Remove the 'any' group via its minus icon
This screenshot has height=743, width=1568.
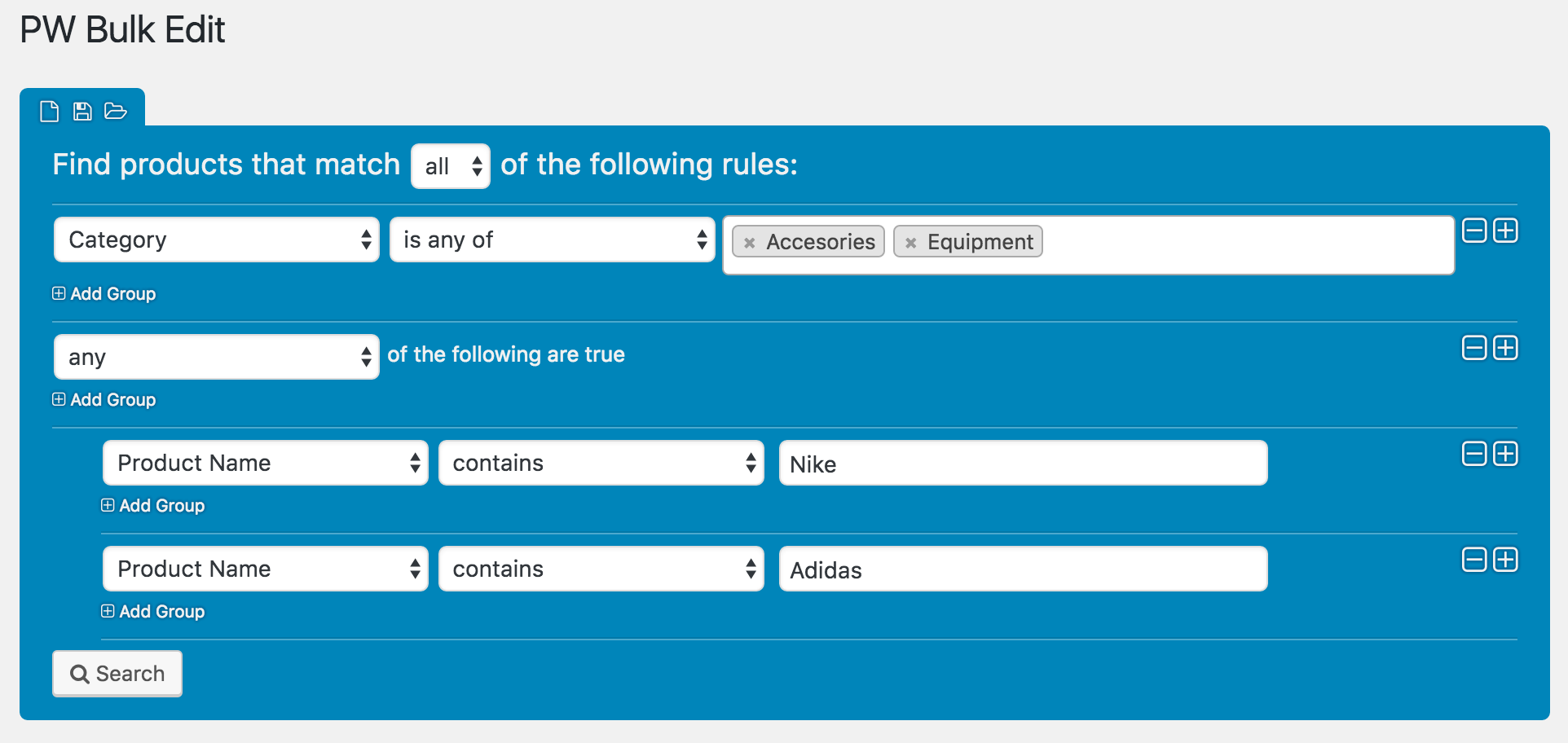(x=1473, y=348)
